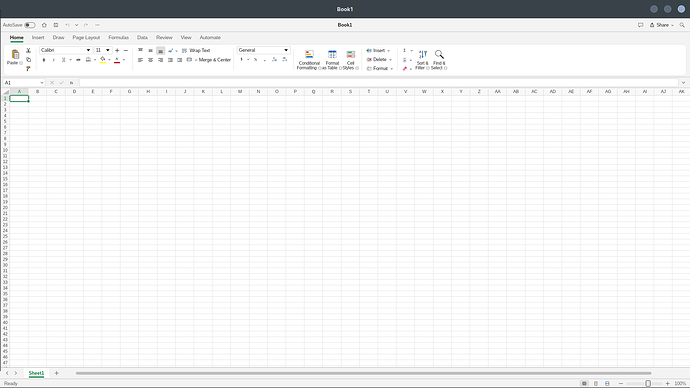Click Align Right icon
Viewport: 690px width, 388px height.
pyautogui.click(x=161, y=60)
